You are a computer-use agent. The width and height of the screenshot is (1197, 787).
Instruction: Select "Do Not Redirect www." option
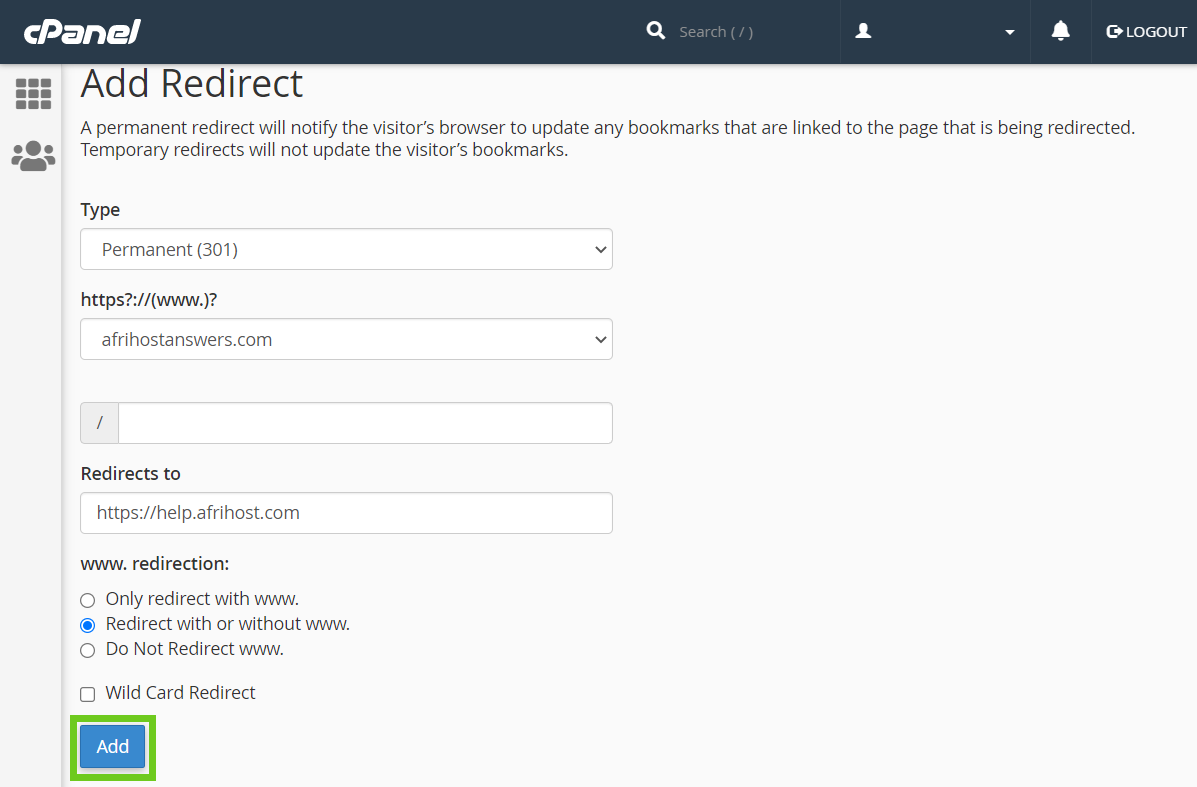(x=88, y=650)
